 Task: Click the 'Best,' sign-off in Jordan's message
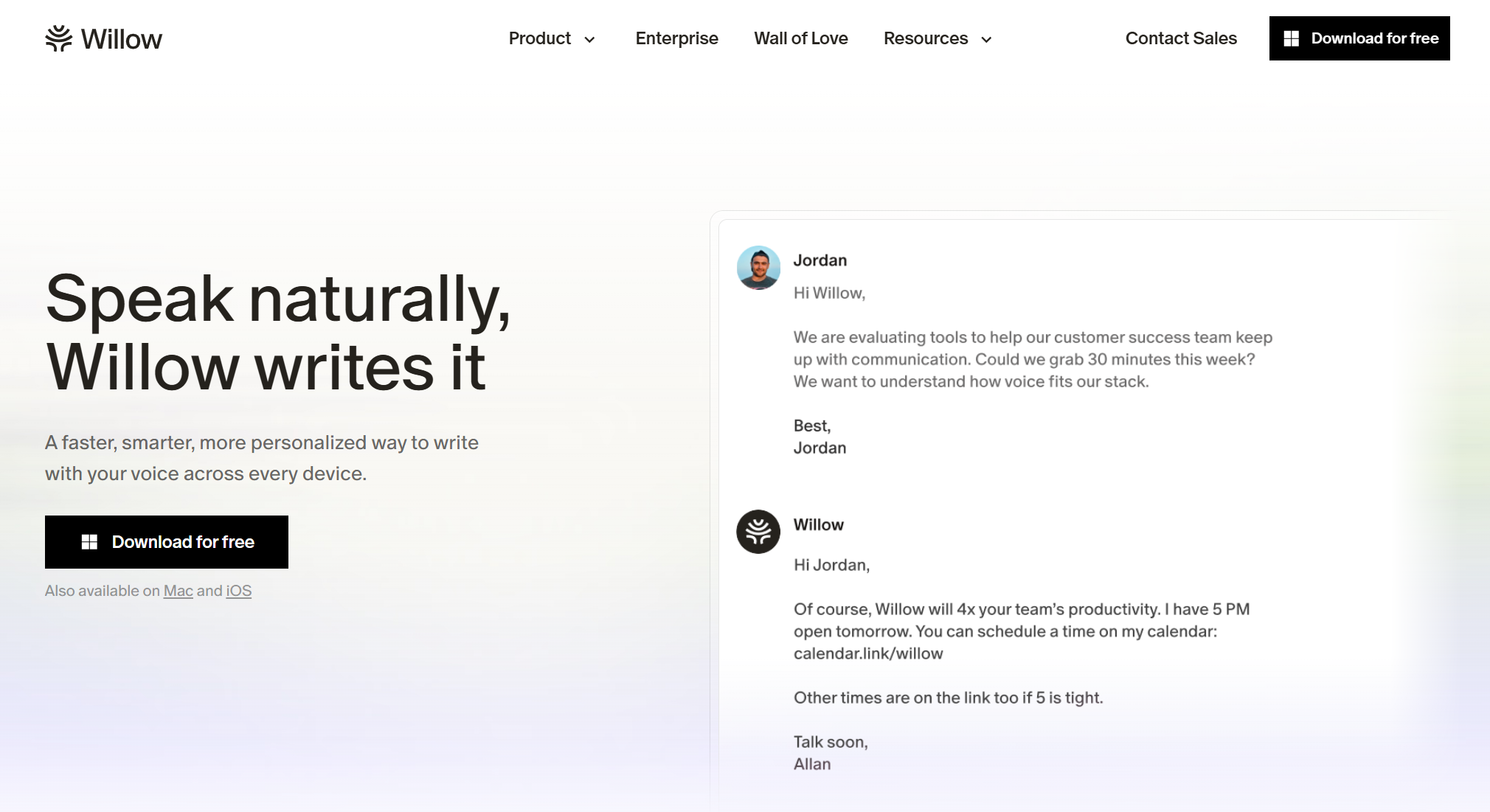pyautogui.click(x=812, y=426)
